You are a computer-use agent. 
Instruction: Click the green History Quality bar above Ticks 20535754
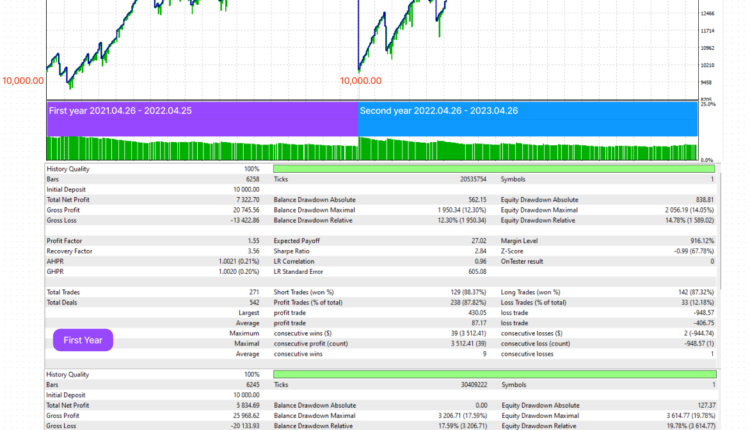493,169
